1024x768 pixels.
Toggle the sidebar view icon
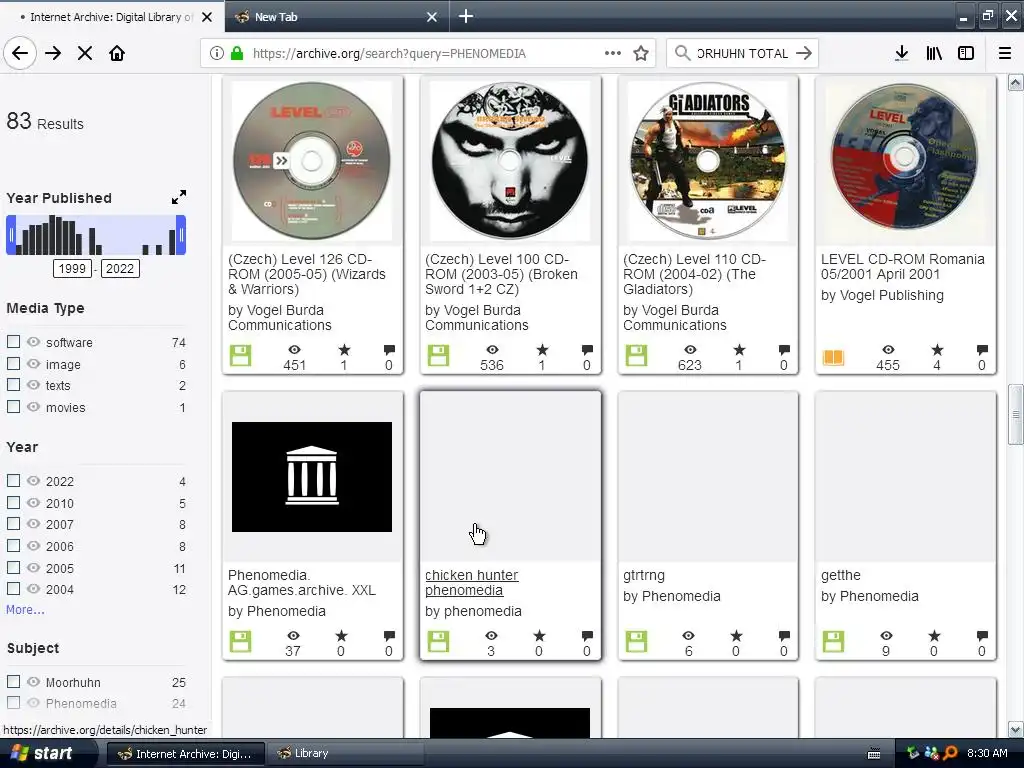(x=966, y=54)
